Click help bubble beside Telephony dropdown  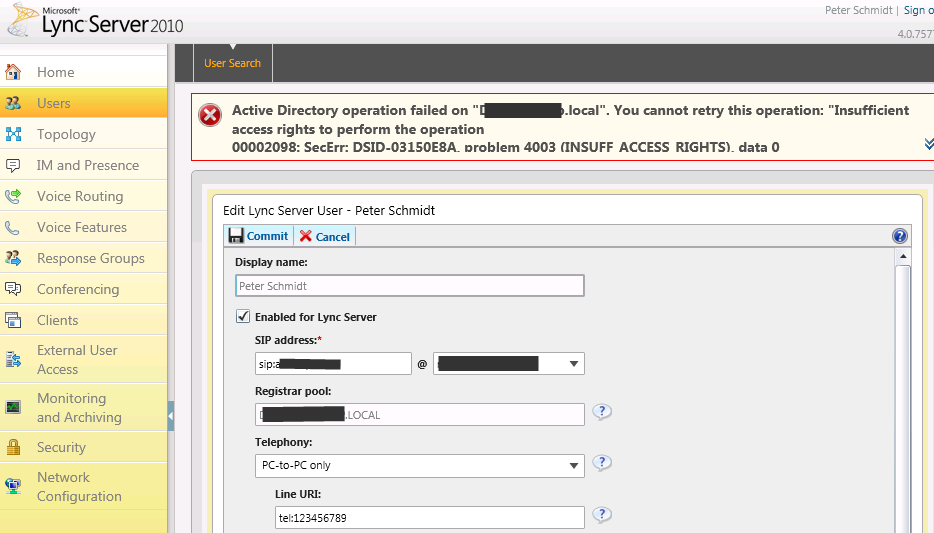[x=602, y=463]
